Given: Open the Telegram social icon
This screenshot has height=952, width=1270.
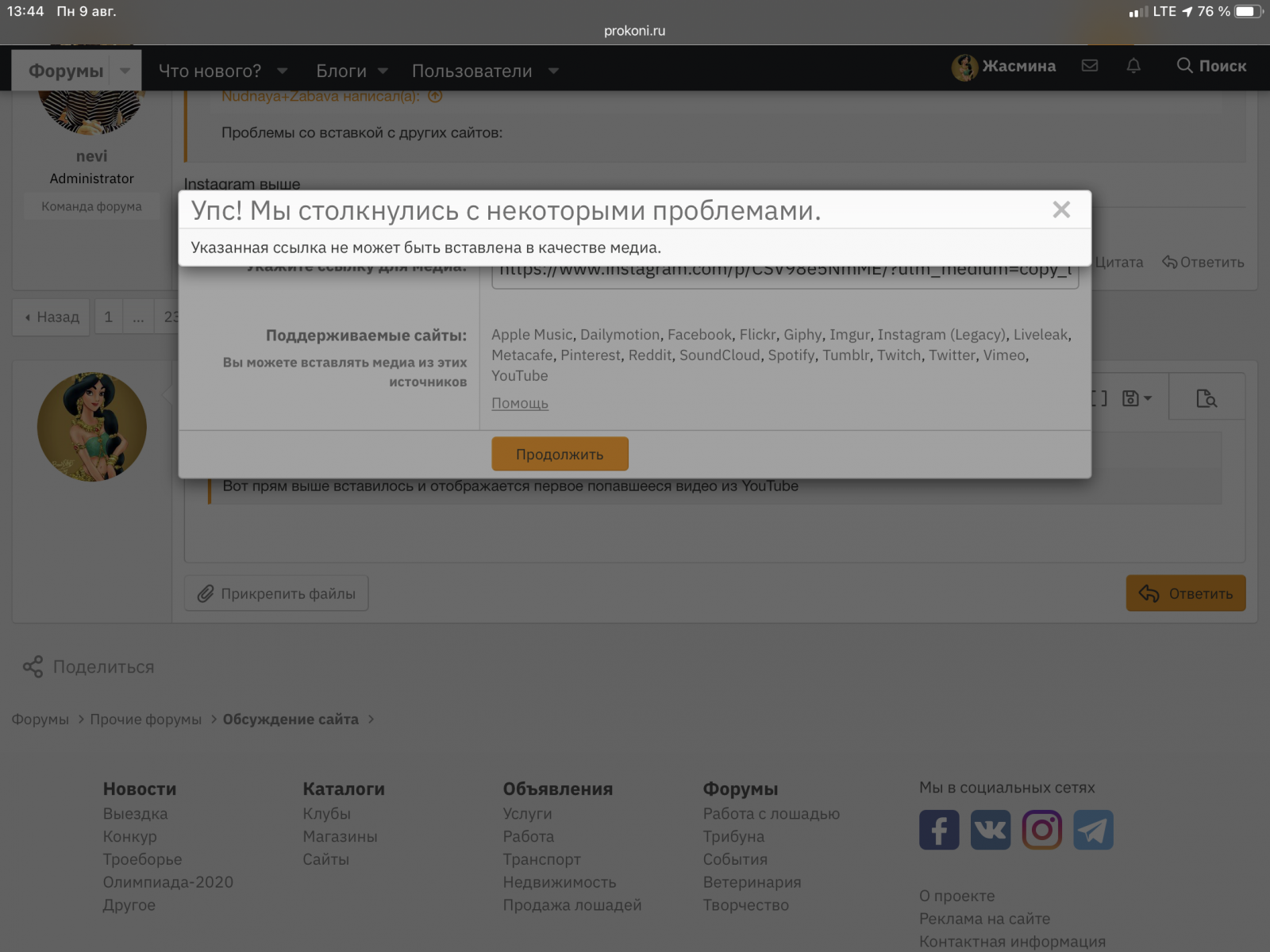Looking at the screenshot, I should coord(1093,830).
